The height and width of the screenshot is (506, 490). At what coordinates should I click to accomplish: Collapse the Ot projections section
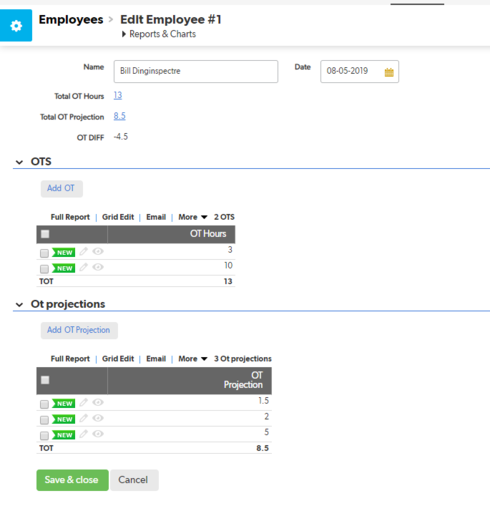(19, 305)
